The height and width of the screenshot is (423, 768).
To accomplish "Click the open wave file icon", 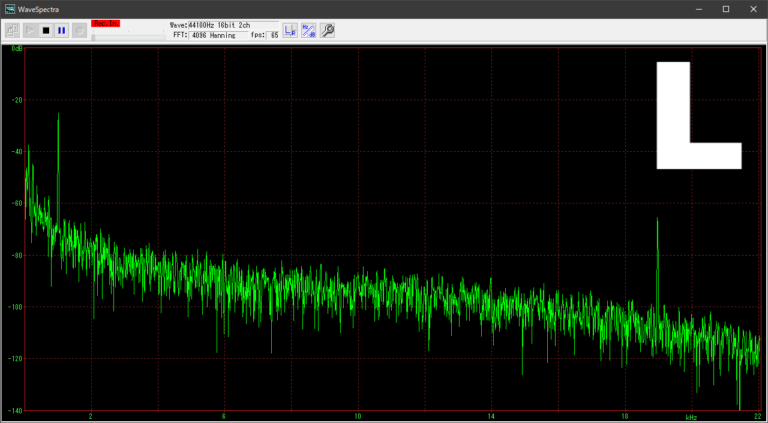I will 13,30.
